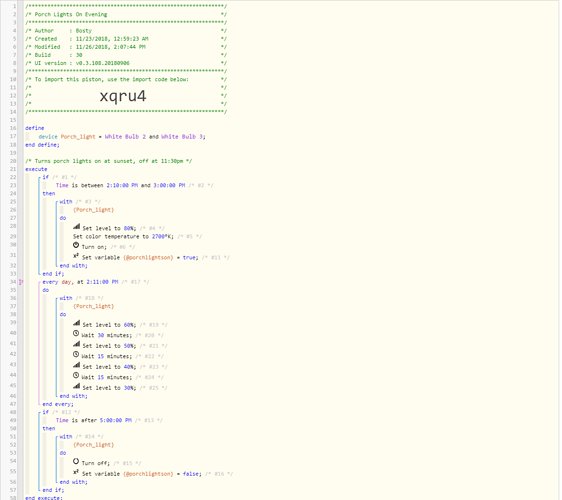Click the 'Turn on;' action text
Screen dimensions: 562x500
click(x=94, y=247)
